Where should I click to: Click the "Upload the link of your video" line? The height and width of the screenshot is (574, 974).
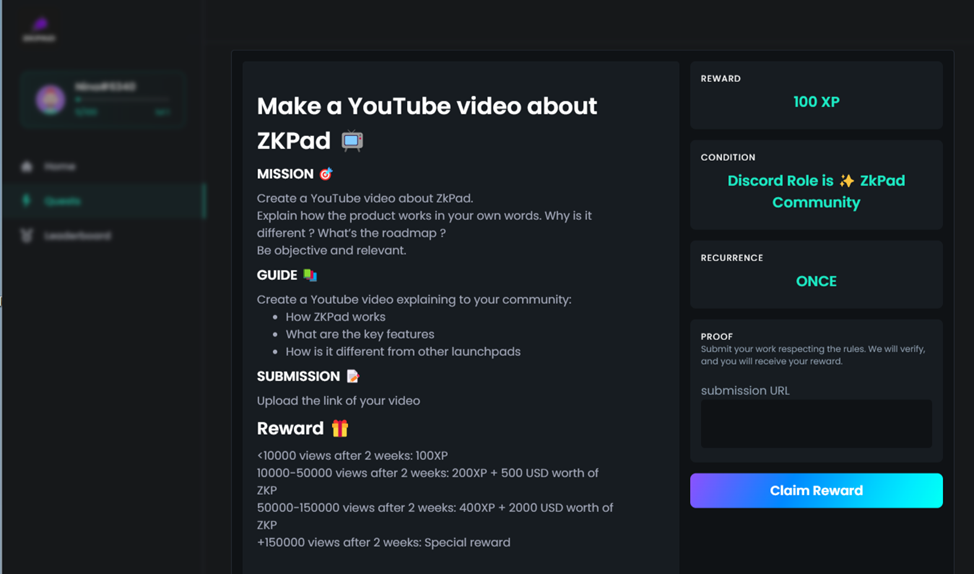click(339, 401)
